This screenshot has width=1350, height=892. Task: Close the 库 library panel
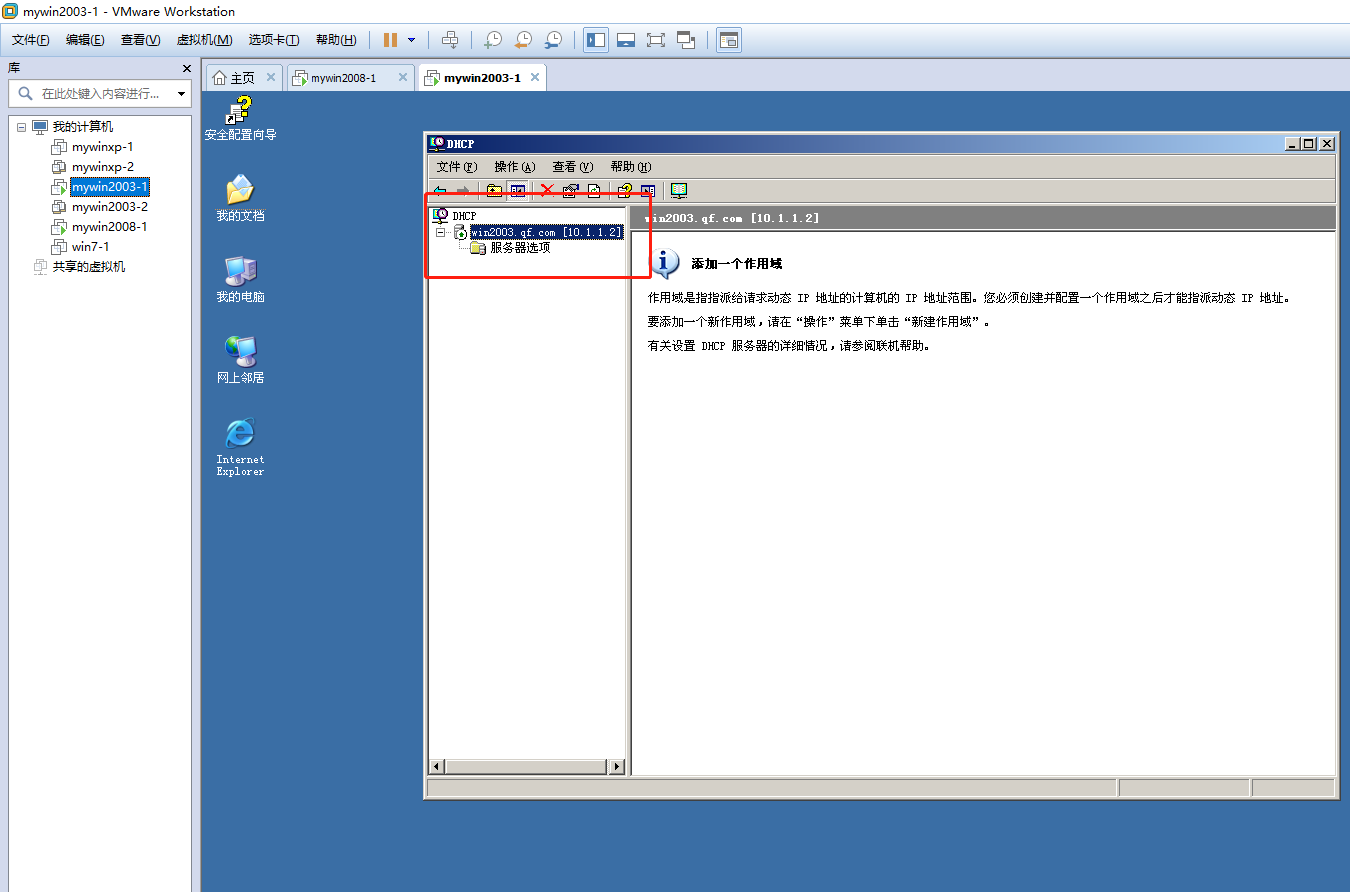186,68
